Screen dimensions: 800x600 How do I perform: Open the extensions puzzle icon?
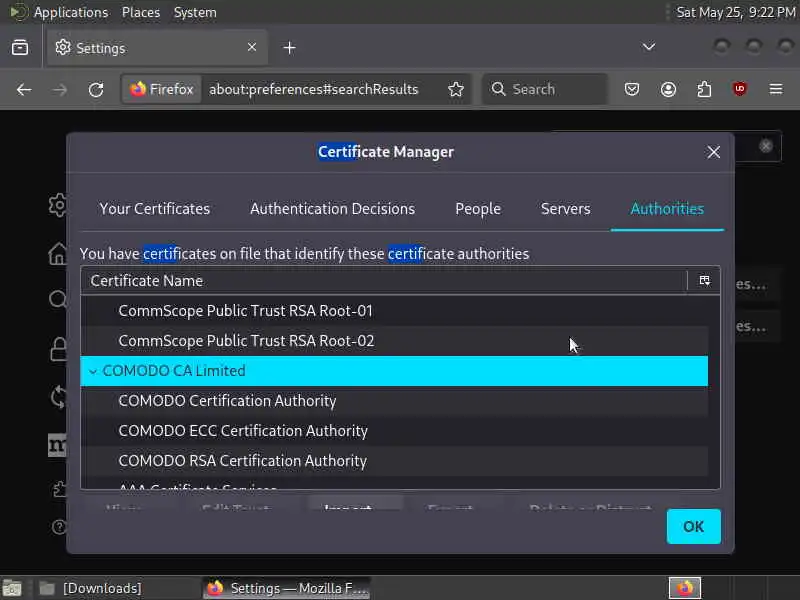click(x=704, y=90)
